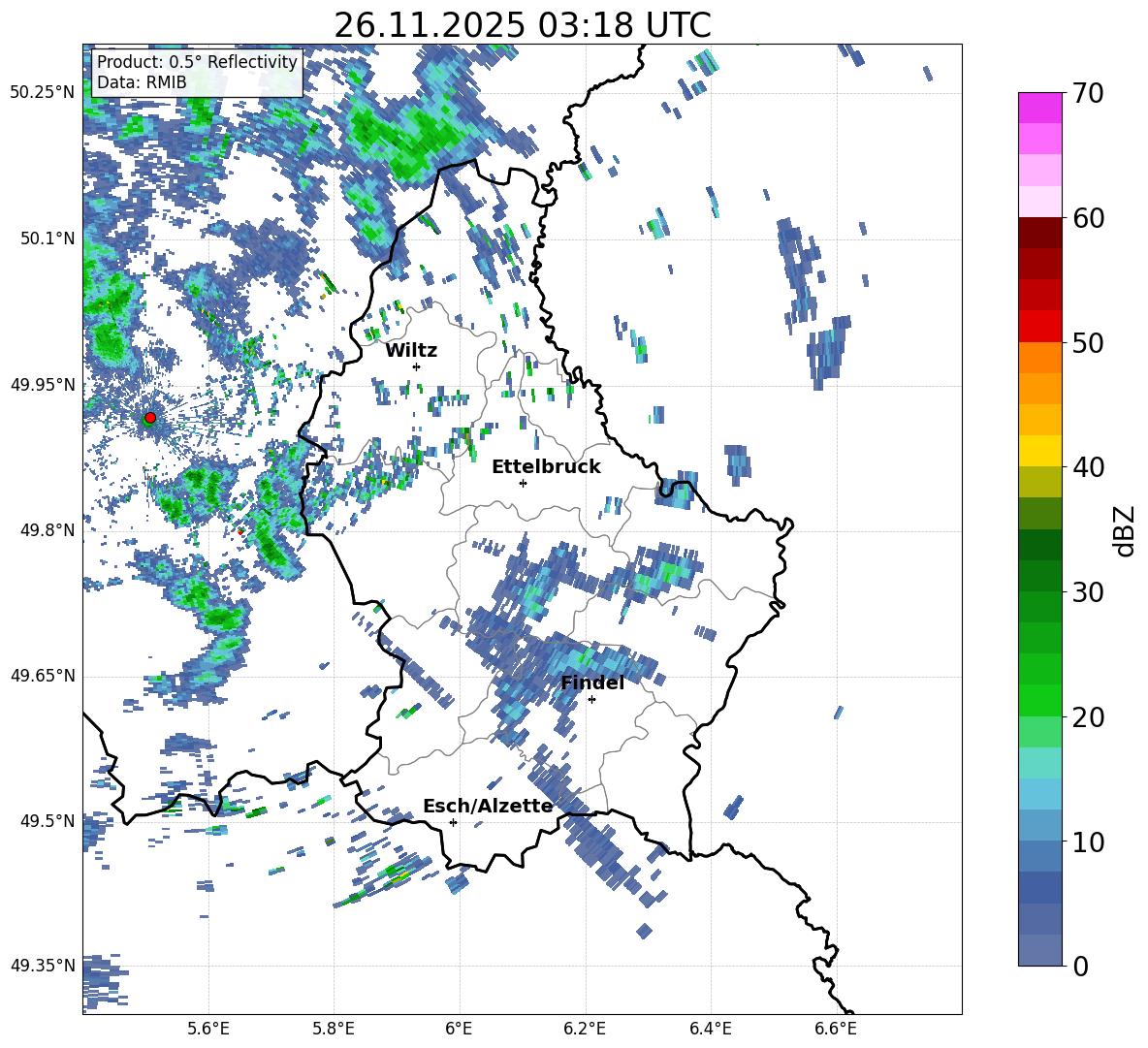
Task: Click the Esch/Alzette station cross marker
Action: (453, 822)
